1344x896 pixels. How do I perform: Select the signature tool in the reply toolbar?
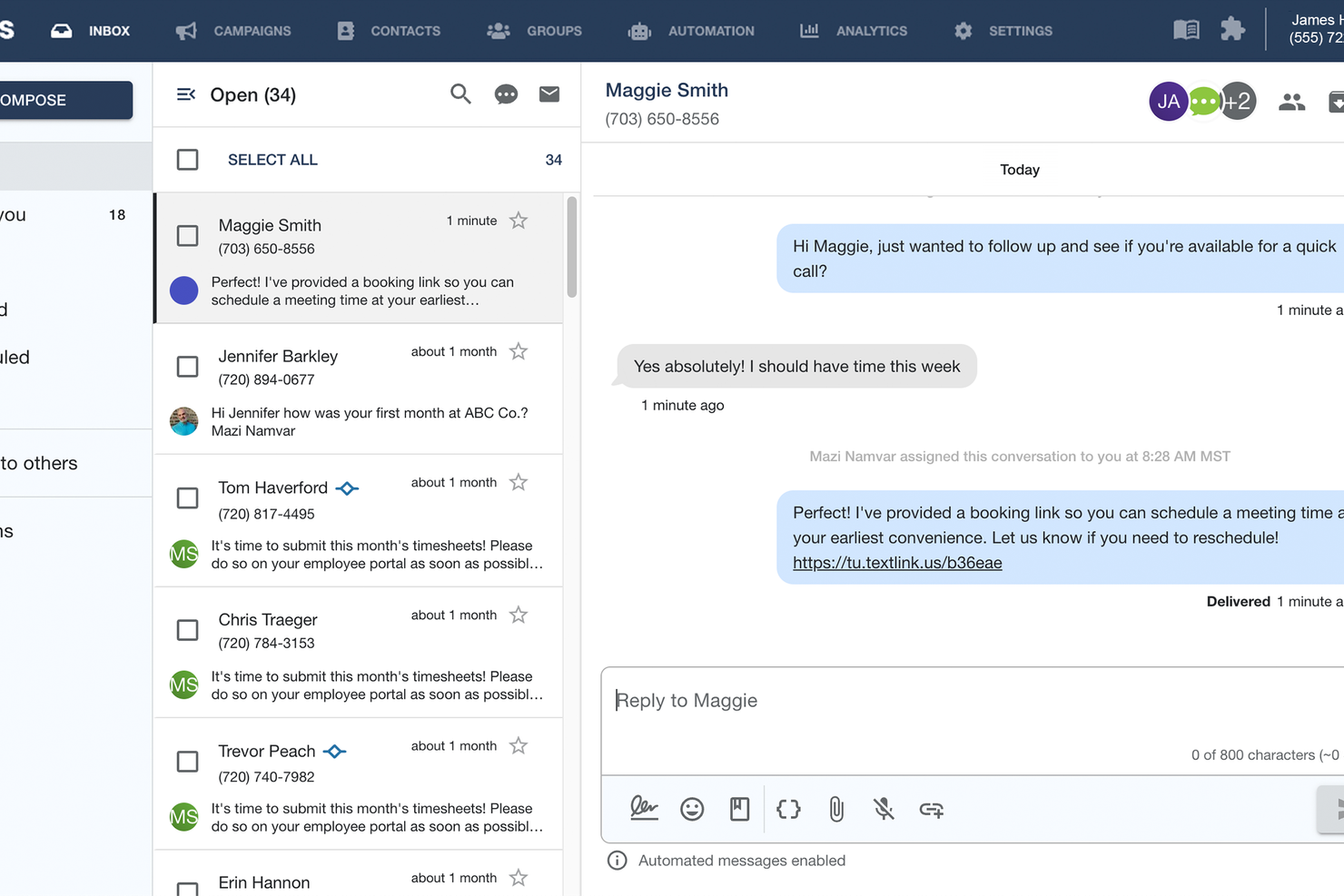644,809
